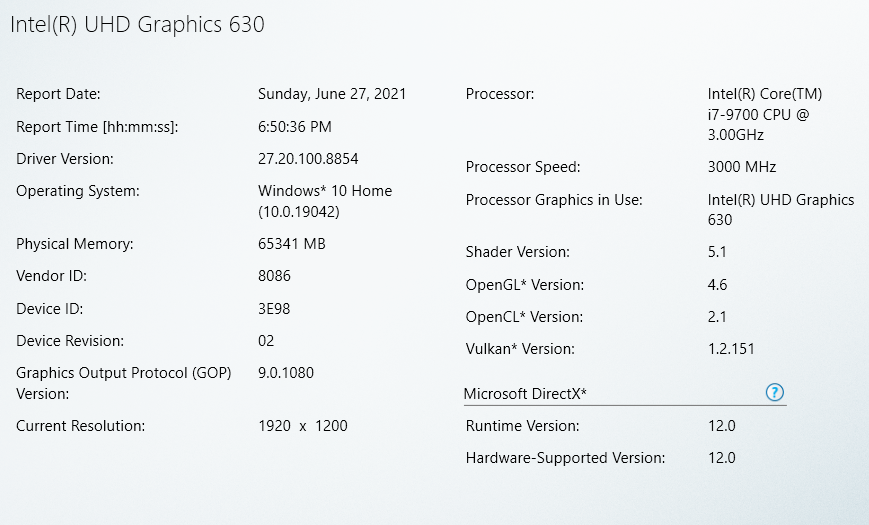Click the driver version value 27.20.100.8854
Viewport: 869px width, 525px height.
click(308, 159)
